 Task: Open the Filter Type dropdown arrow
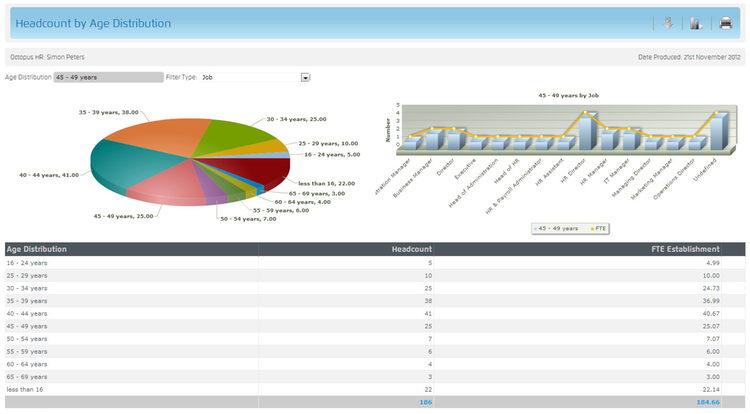pyautogui.click(x=305, y=76)
